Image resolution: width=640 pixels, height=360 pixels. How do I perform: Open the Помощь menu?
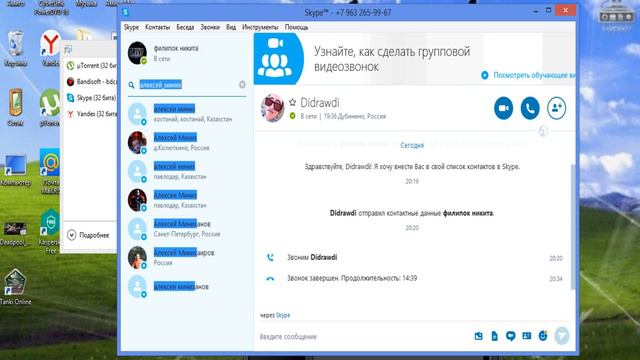coord(296,27)
